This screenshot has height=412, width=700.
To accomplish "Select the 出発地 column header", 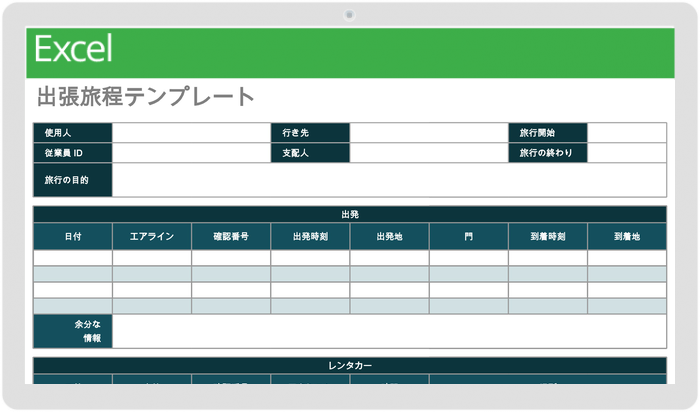I will pyautogui.click(x=389, y=237).
